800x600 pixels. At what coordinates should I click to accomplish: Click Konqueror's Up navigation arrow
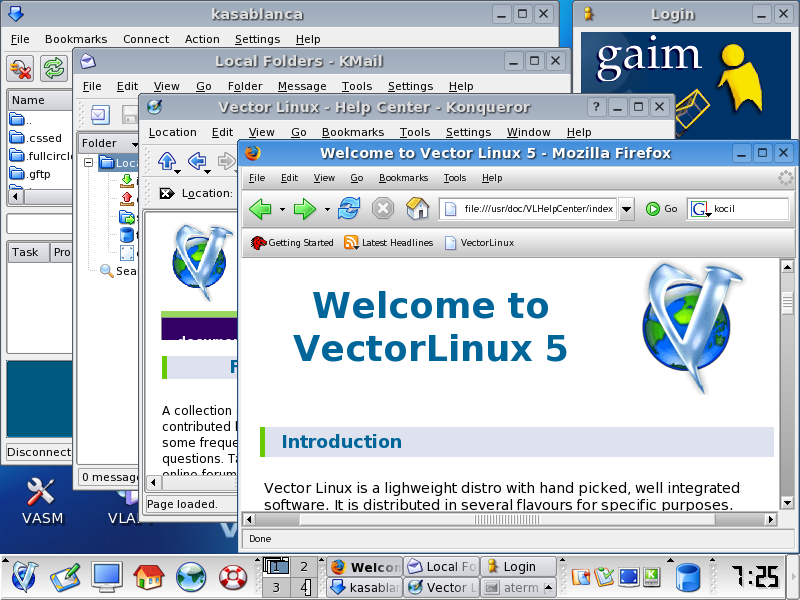point(167,161)
